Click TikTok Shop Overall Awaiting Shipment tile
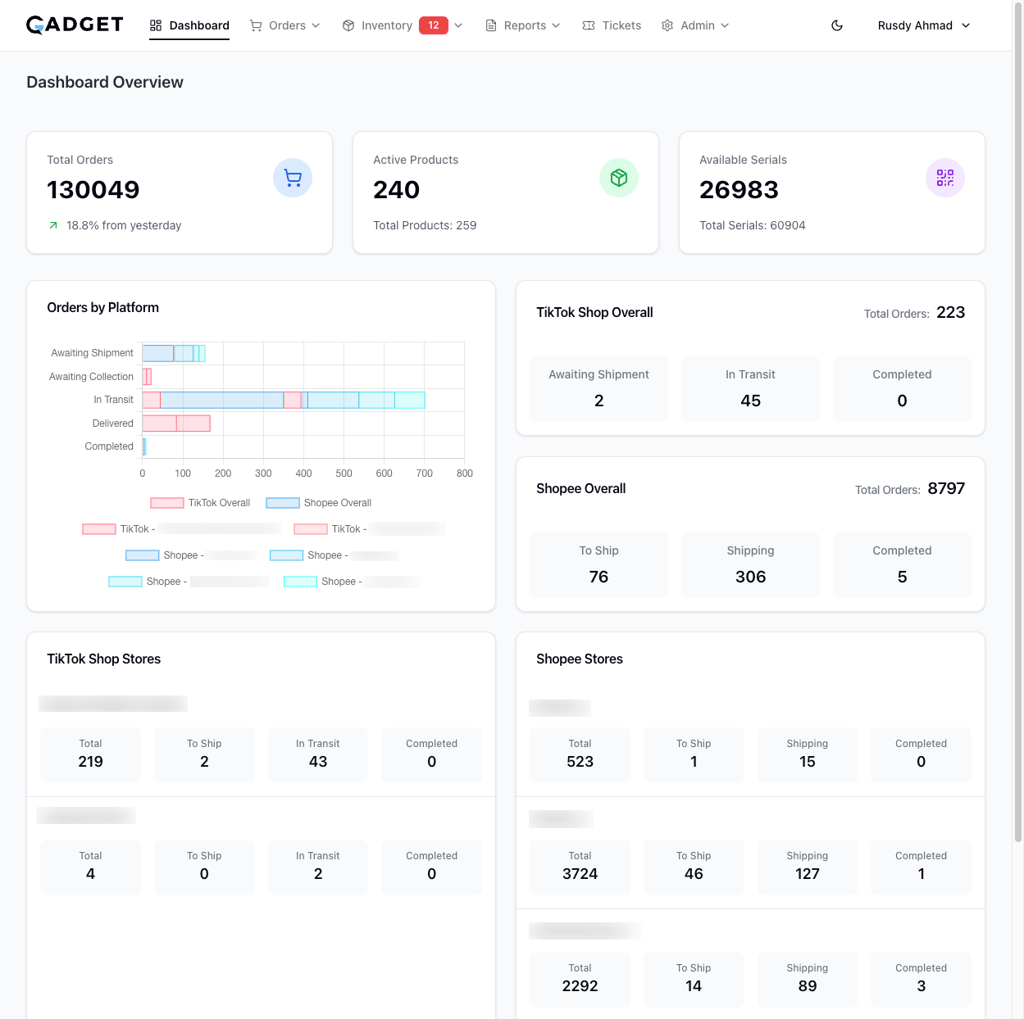 pyautogui.click(x=599, y=389)
